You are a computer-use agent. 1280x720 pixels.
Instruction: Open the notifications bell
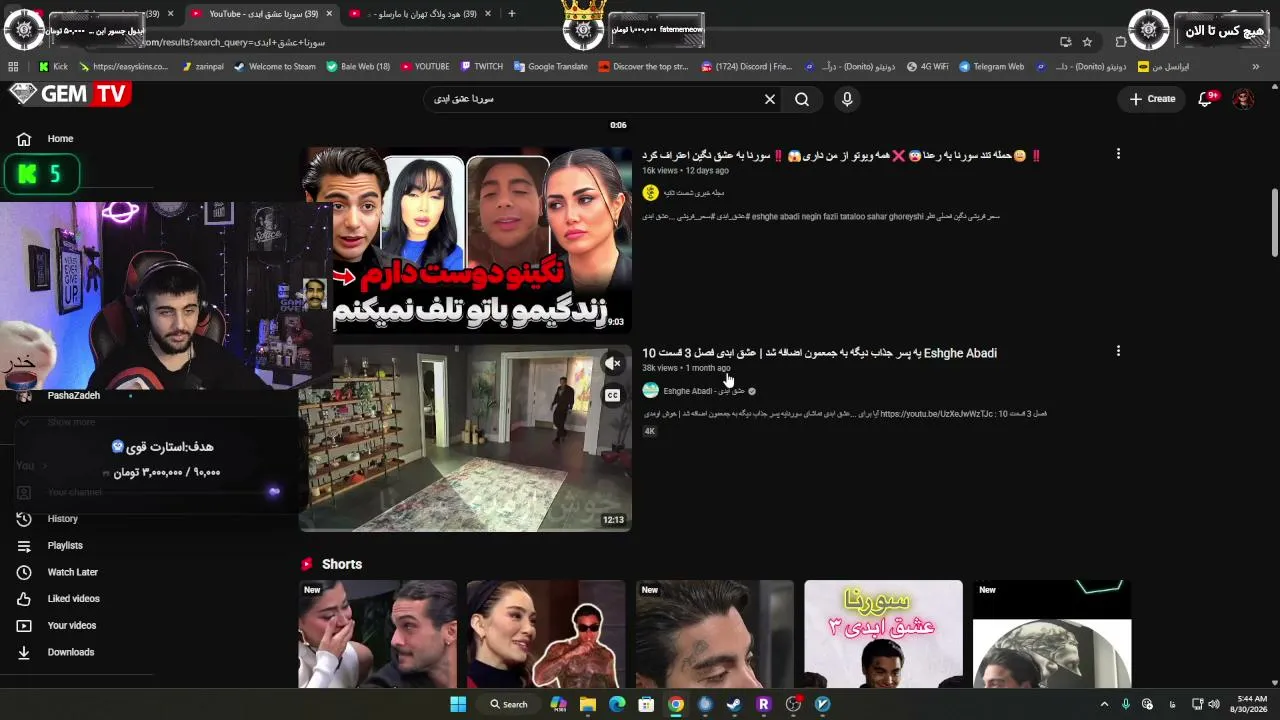[x=1206, y=99]
